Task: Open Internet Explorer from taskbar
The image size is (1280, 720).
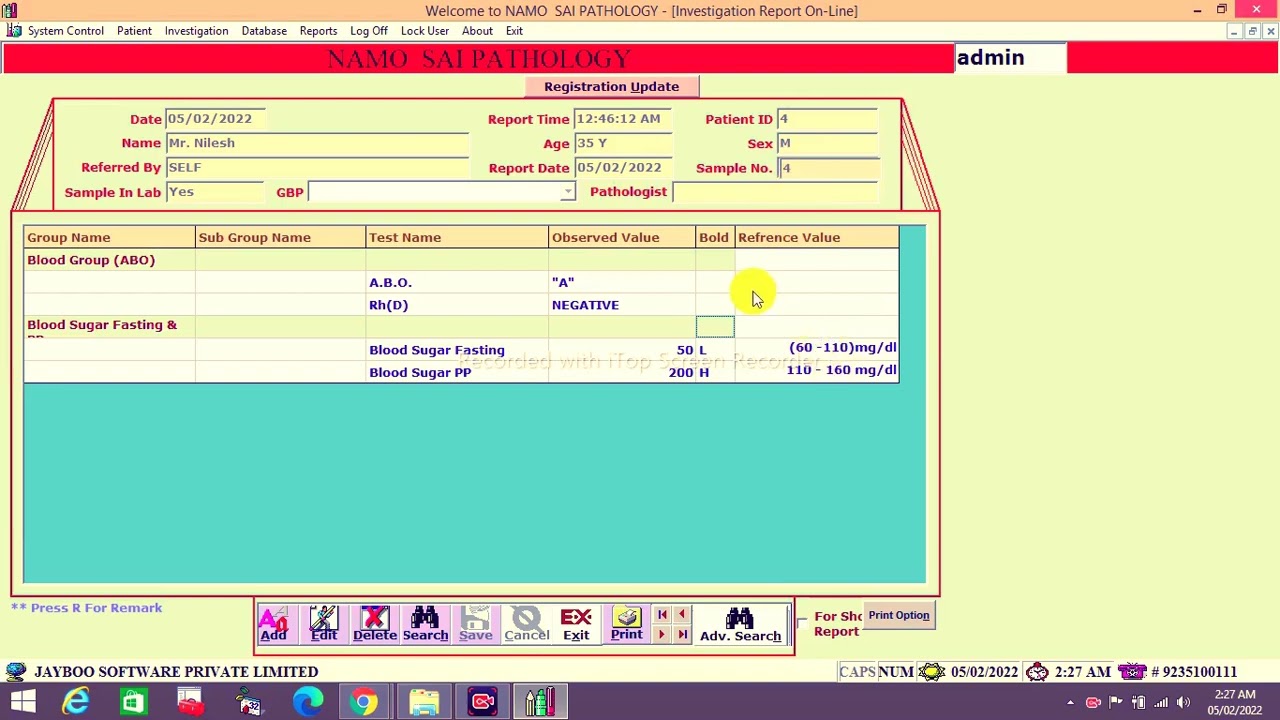Action: tap(76, 702)
